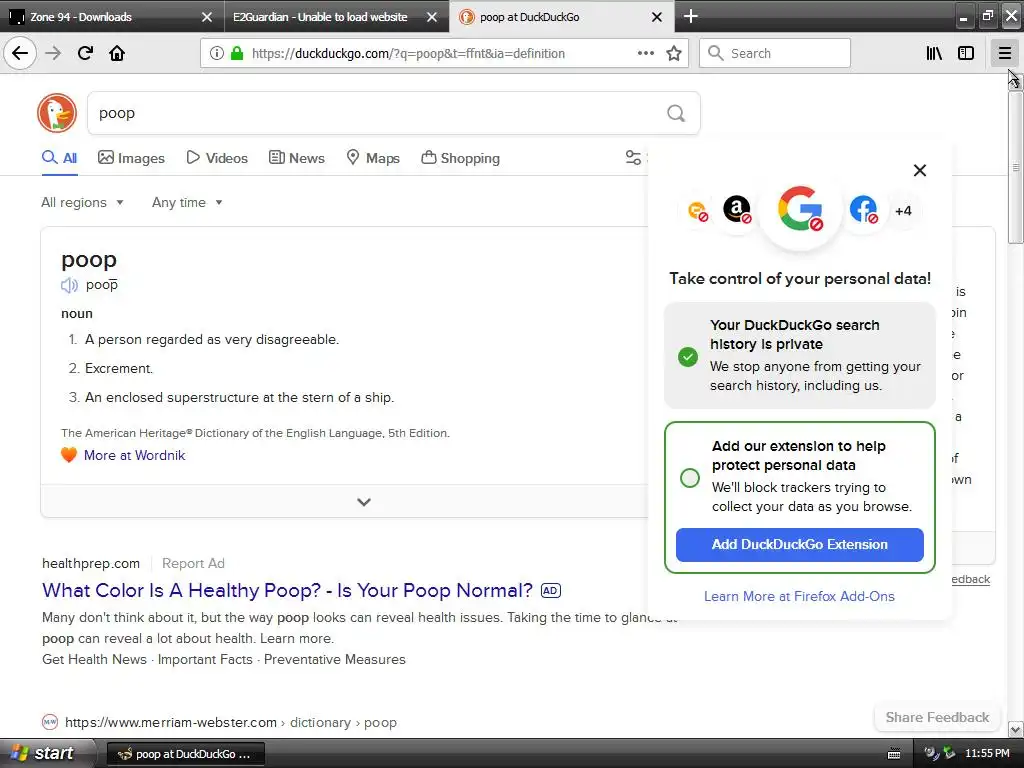1024x768 pixels.
Task: Open the Firefox hamburger menu
Action: click(1004, 53)
